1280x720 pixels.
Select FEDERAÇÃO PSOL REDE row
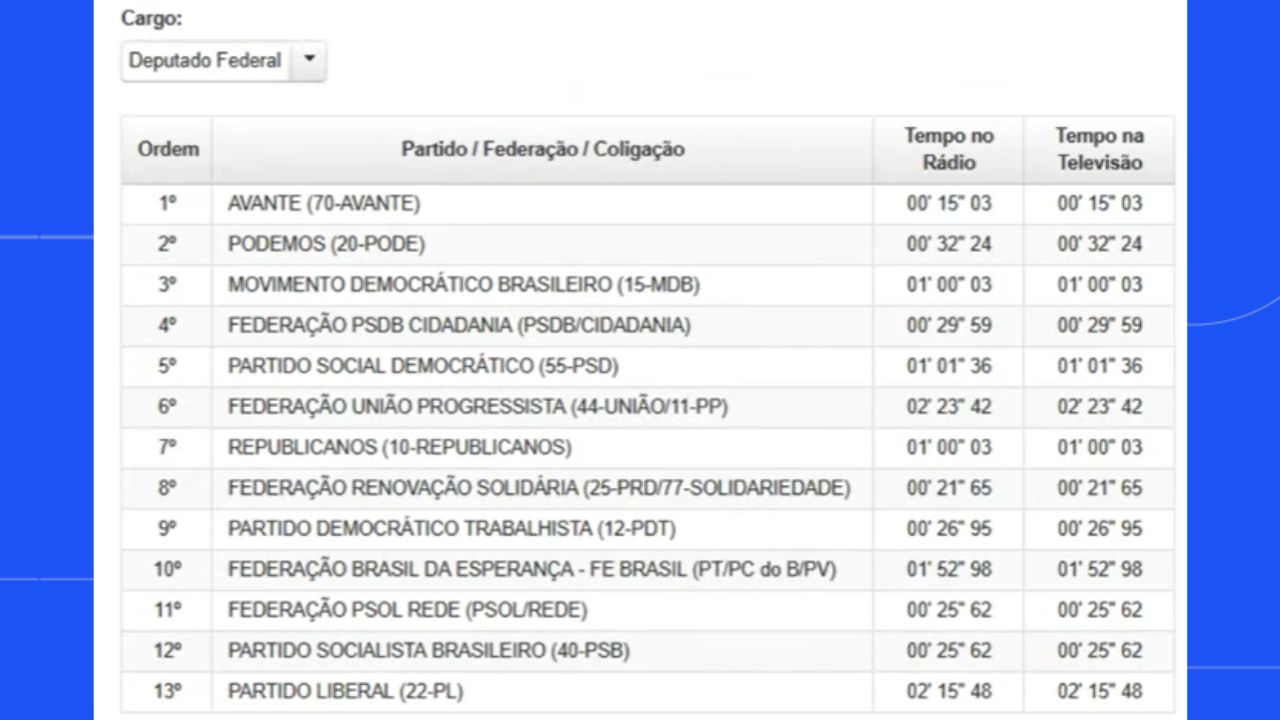click(x=648, y=610)
